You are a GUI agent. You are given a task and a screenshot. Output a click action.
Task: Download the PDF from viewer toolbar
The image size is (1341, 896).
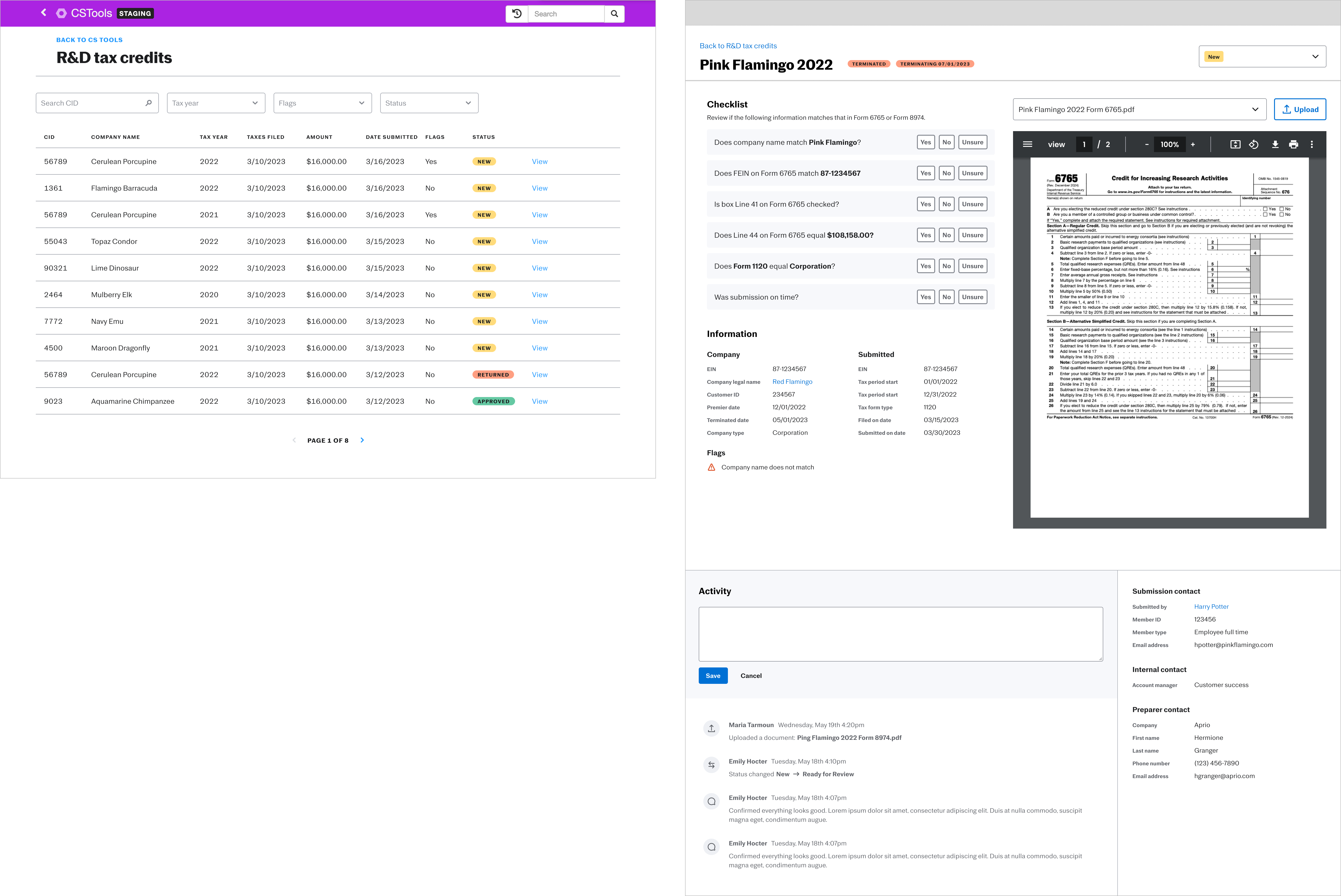[x=1275, y=145]
